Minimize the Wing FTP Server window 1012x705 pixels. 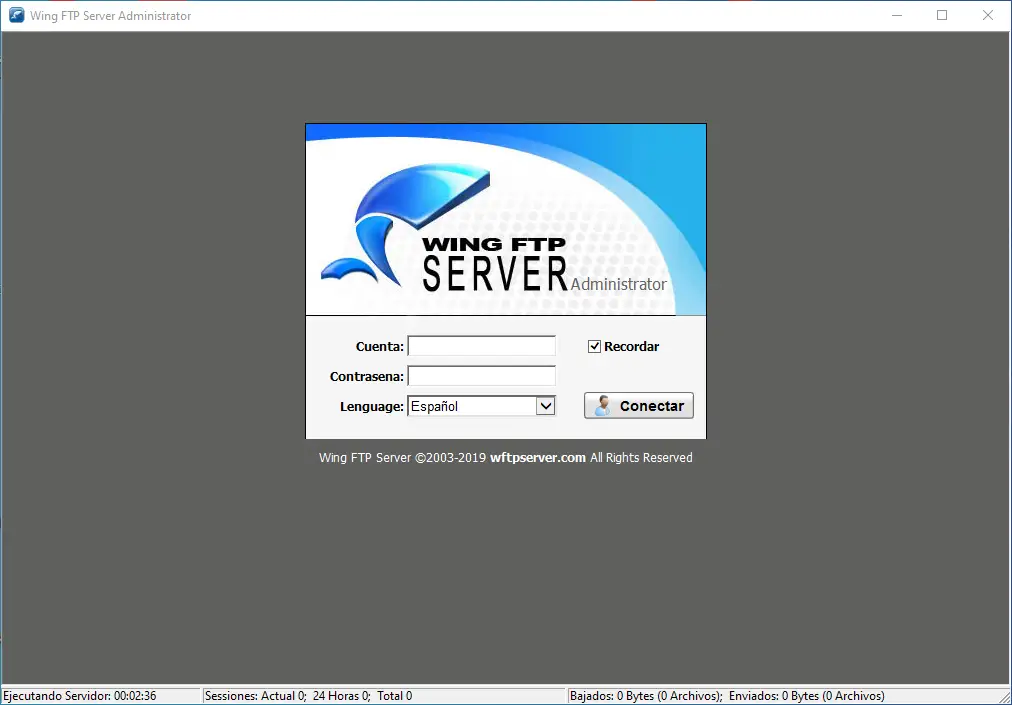click(x=896, y=15)
